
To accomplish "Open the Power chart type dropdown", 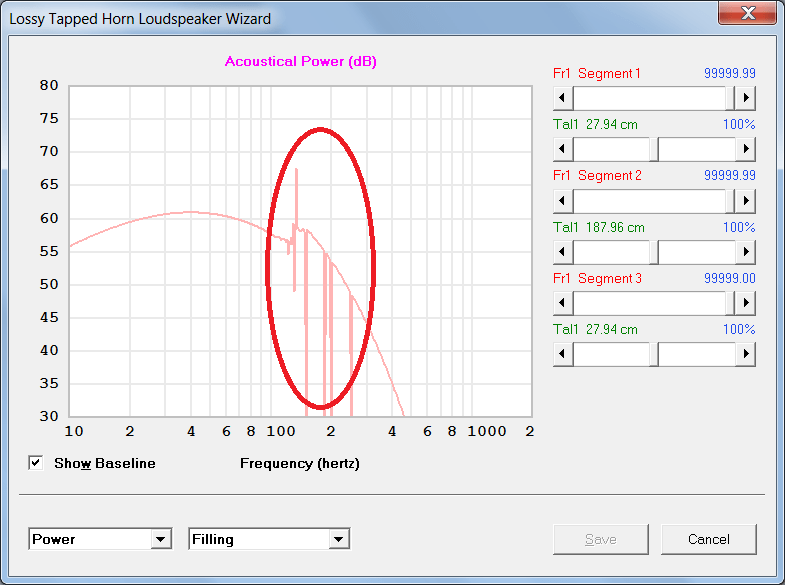I will [x=160, y=539].
